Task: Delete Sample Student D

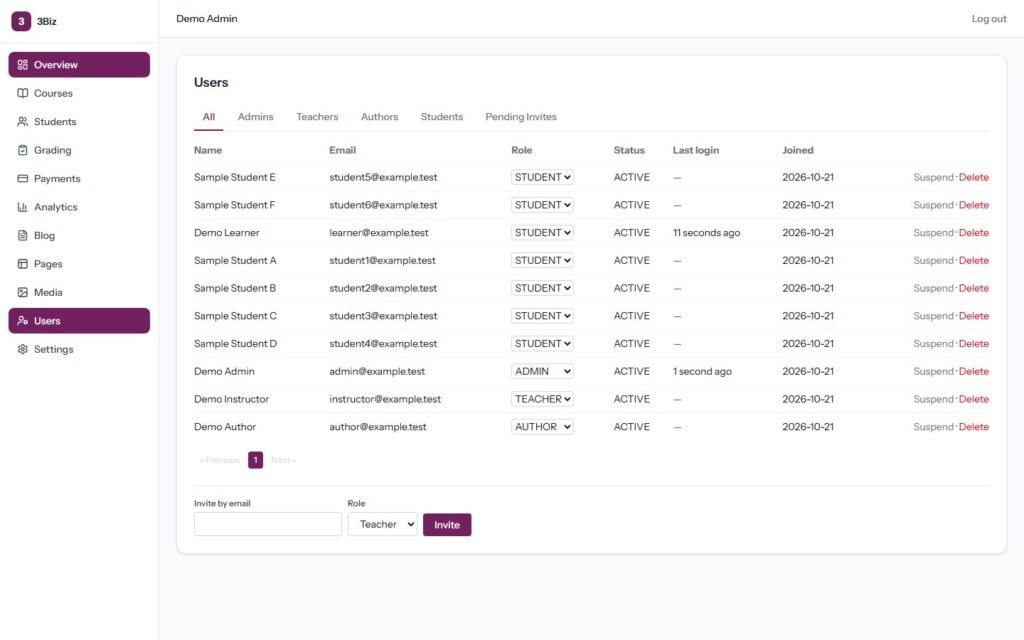Action: click(x=974, y=344)
